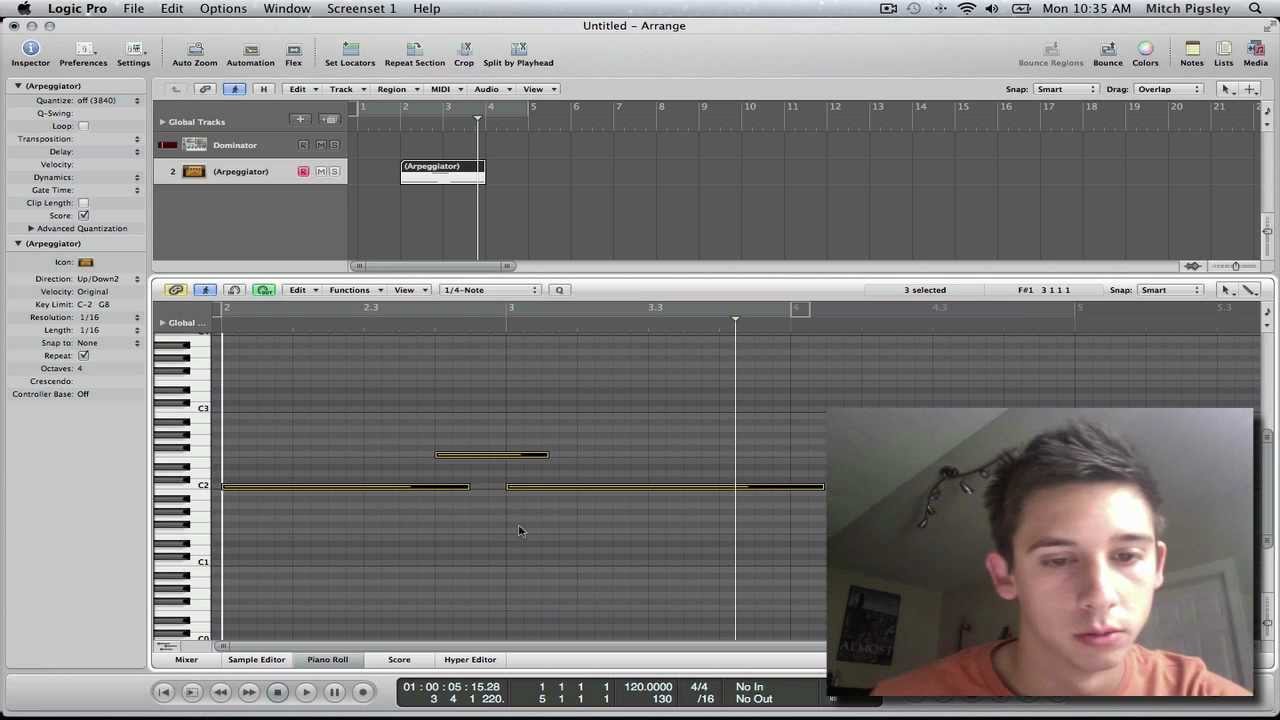
Task: Click the Arrange hide (H) button
Action: click(264, 89)
